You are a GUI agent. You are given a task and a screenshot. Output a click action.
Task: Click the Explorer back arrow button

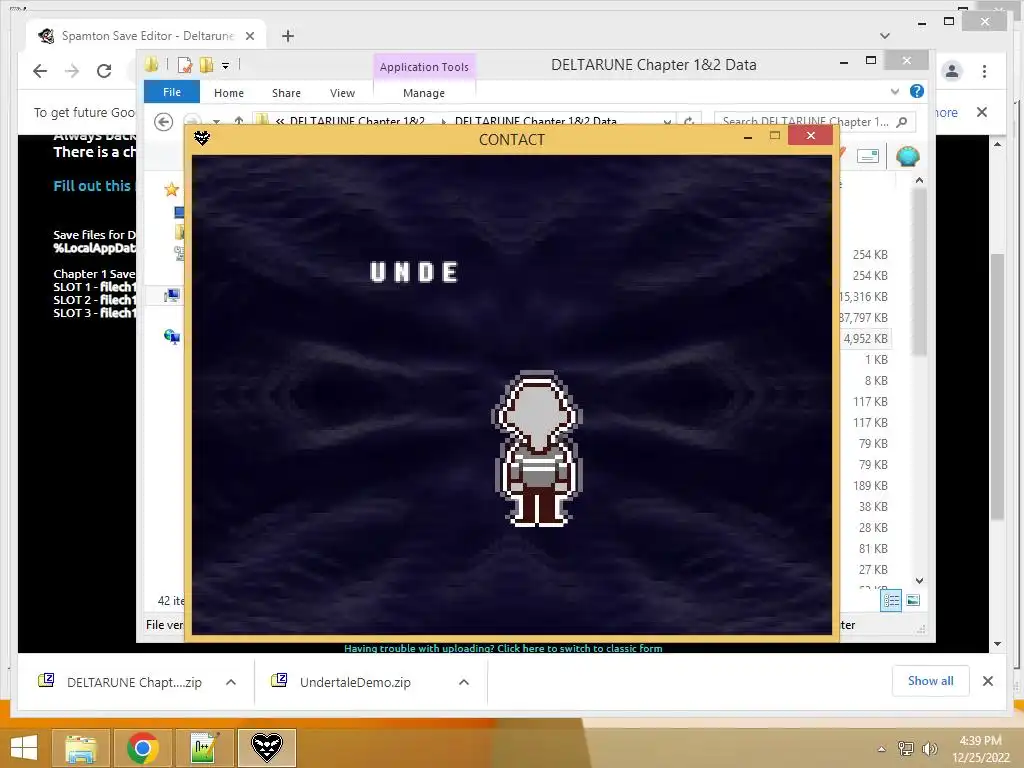(163, 121)
